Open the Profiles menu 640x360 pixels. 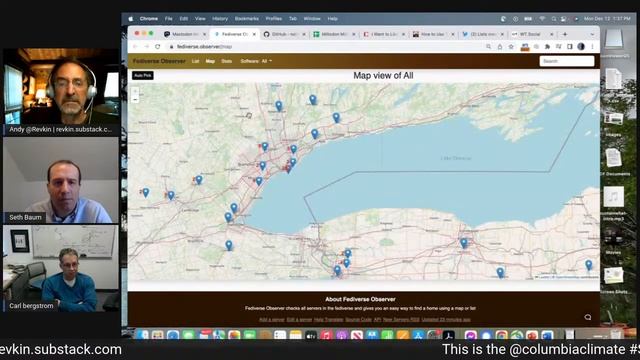[x=273, y=19]
